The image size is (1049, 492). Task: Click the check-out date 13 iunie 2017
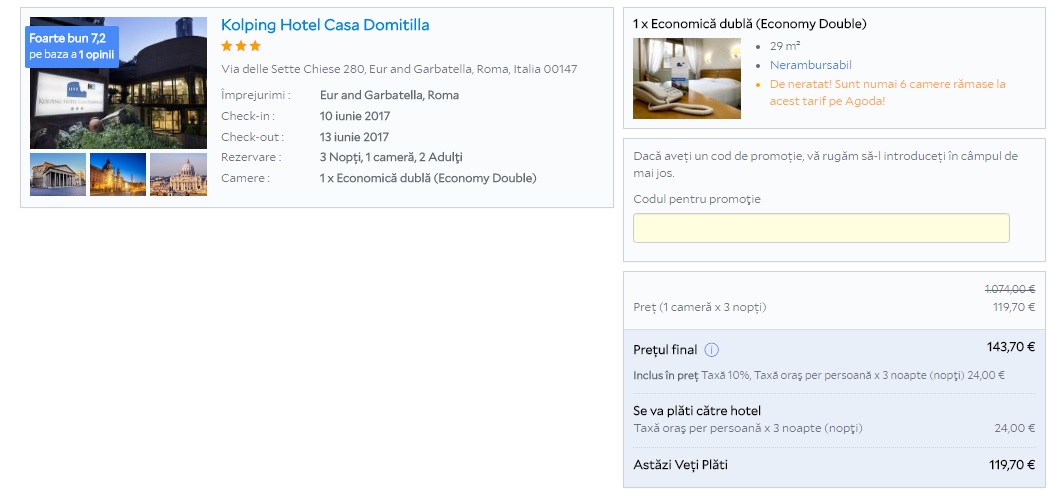coord(354,137)
